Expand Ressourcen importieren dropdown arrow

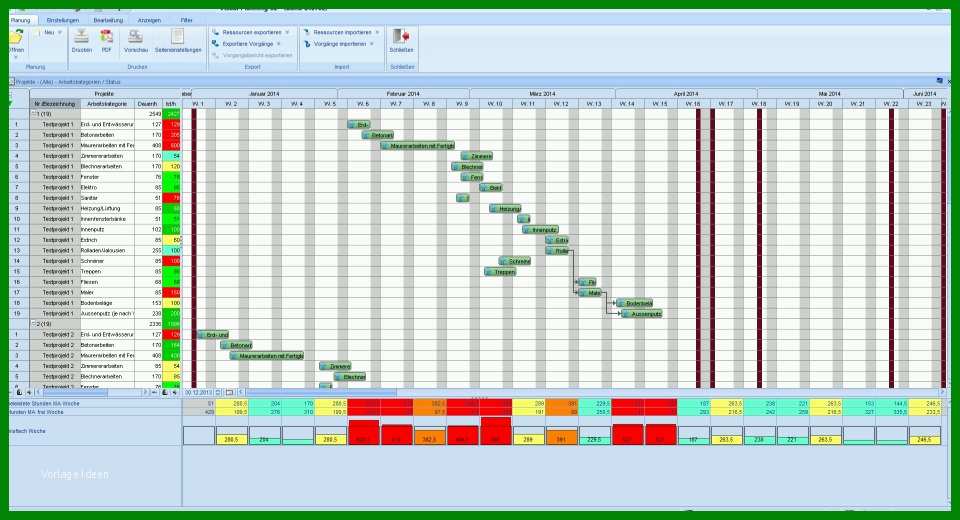377,32
